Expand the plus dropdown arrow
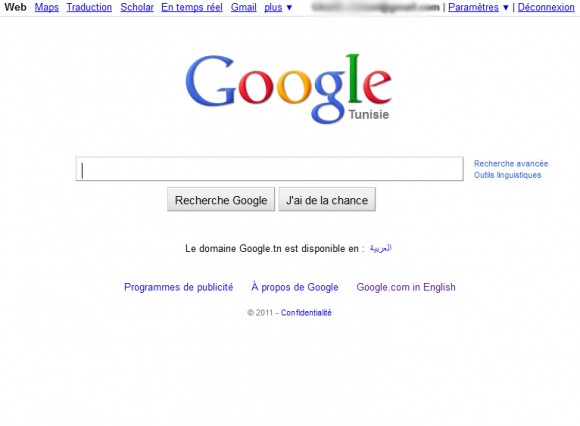580x426 pixels. [x=289, y=7]
